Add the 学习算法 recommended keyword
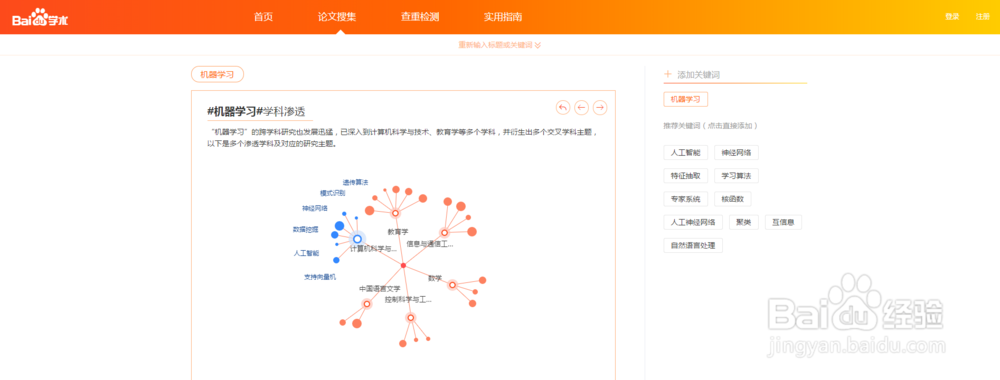1000x380 pixels. [737, 176]
